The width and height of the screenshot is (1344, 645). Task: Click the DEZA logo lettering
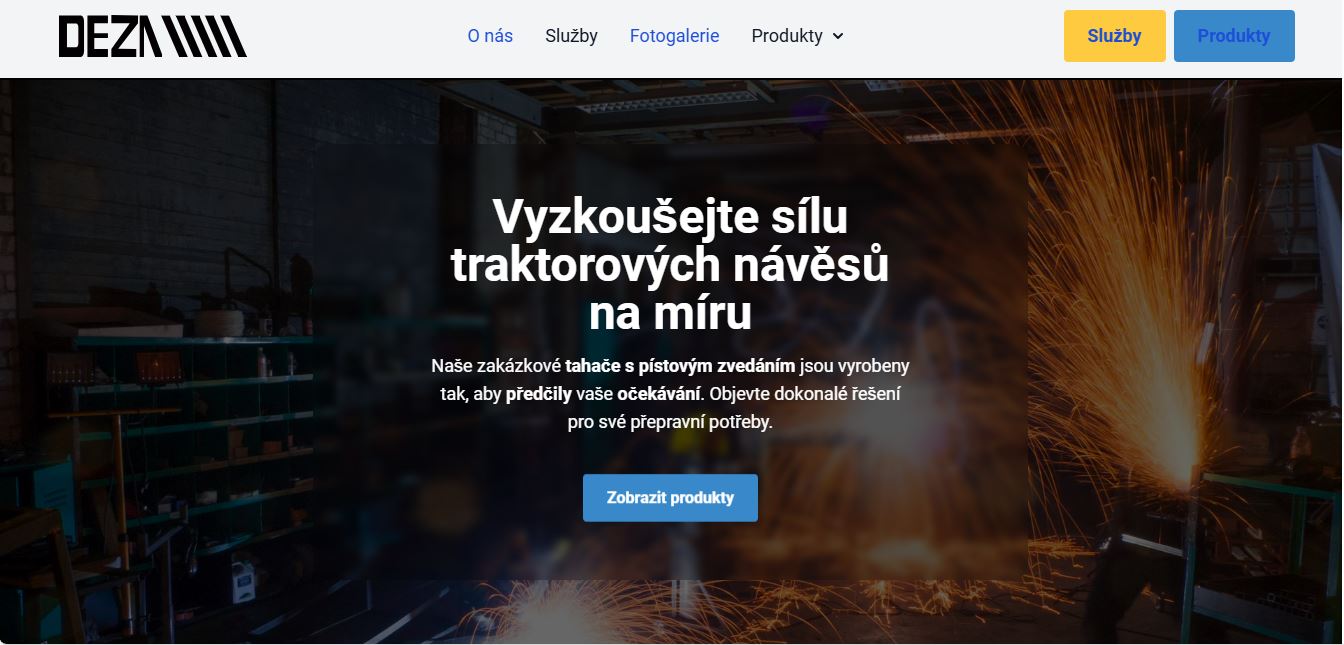(x=109, y=36)
